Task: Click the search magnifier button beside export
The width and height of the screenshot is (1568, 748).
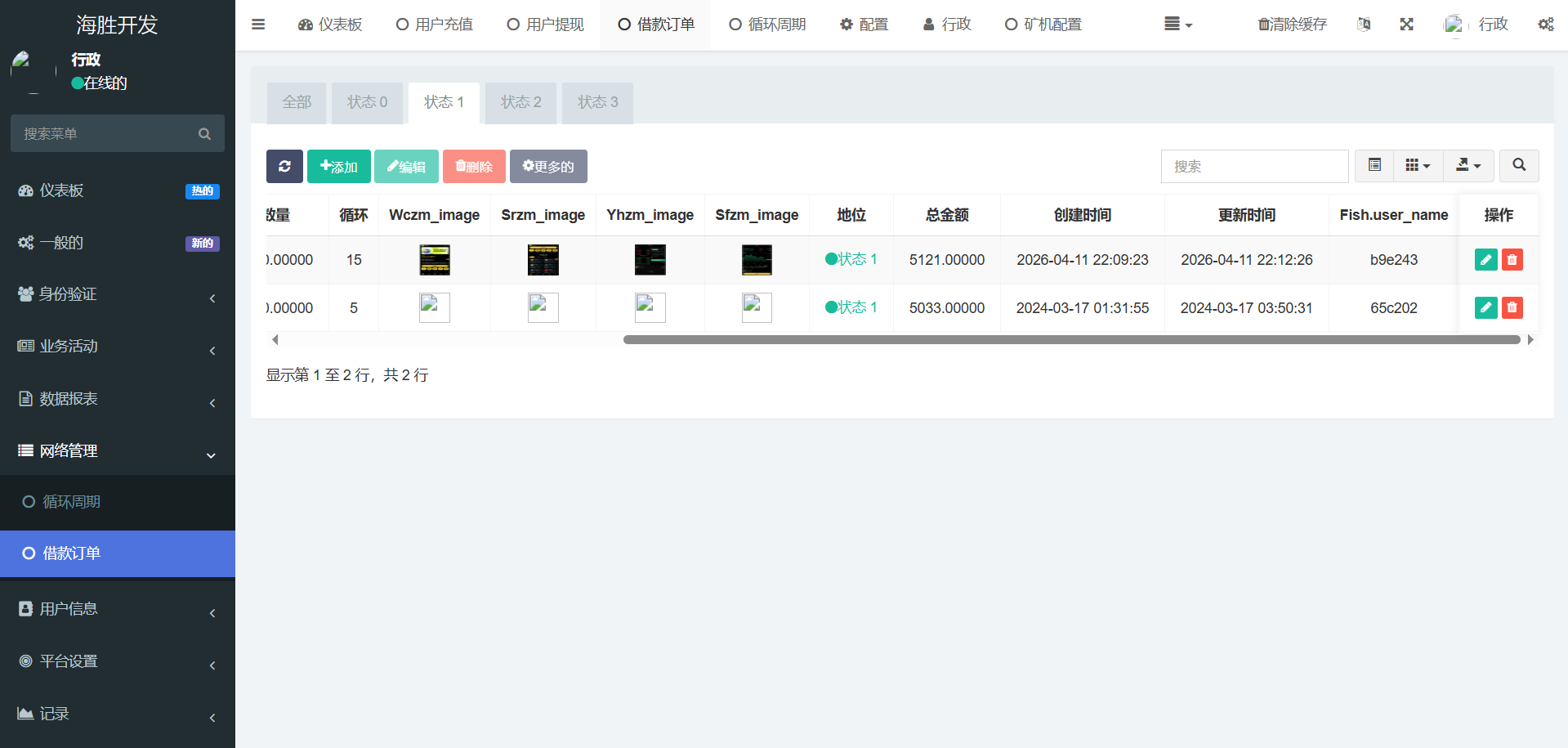Action: coord(1518,166)
